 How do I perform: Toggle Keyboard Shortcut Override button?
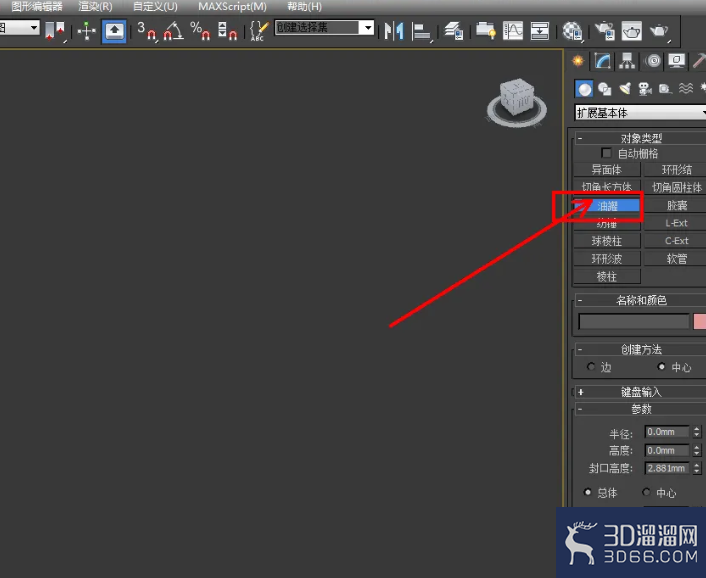click(x=114, y=31)
